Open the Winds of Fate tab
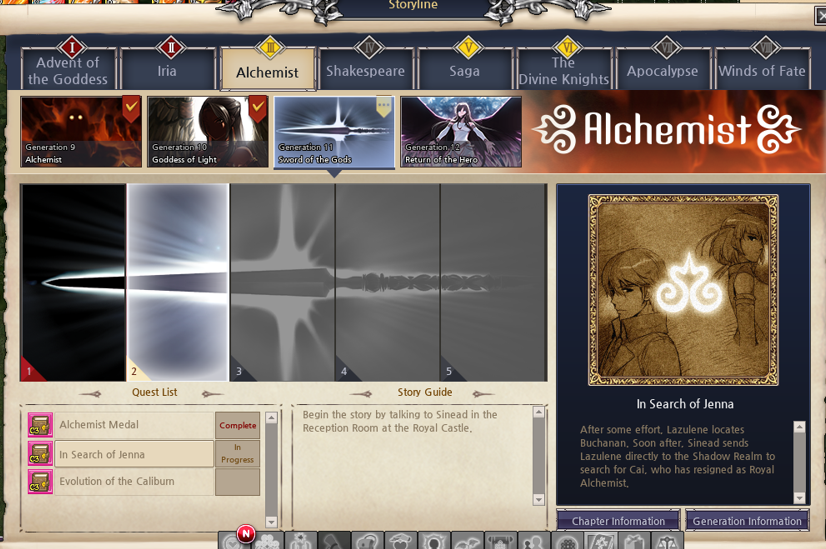 pyautogui.click(x=762, y=70)
